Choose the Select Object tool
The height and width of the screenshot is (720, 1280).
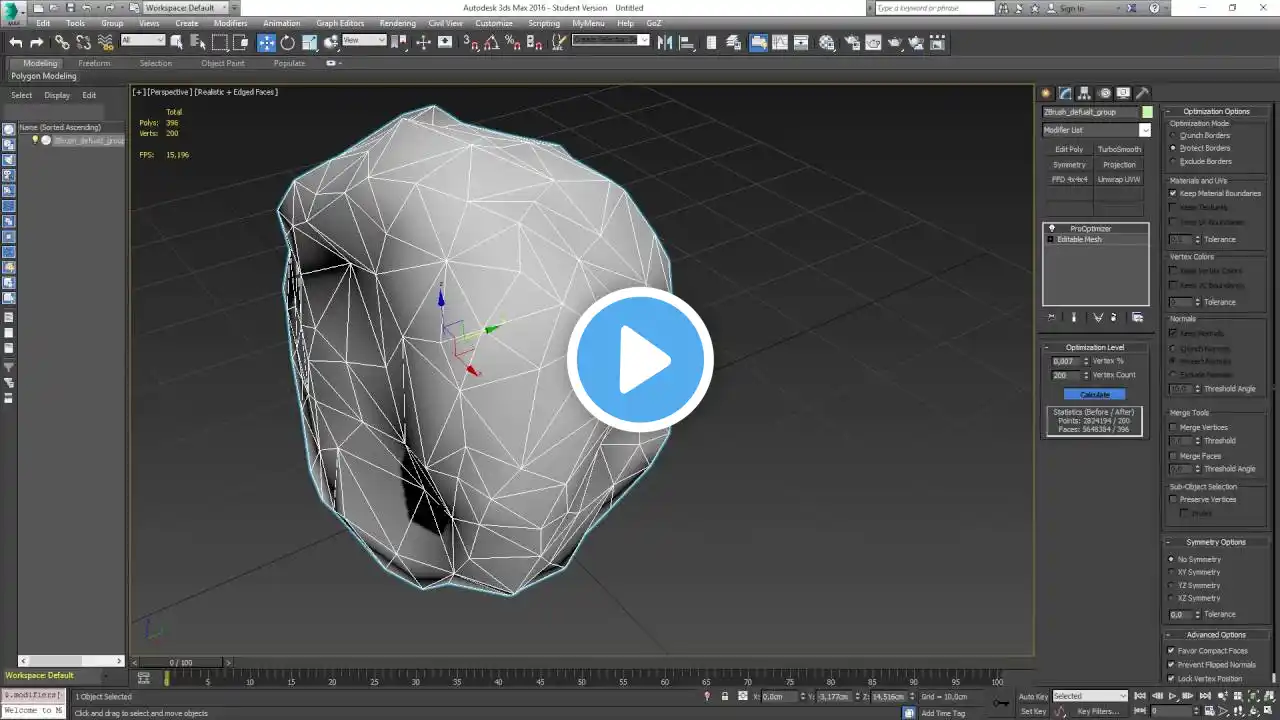point(177,42)
